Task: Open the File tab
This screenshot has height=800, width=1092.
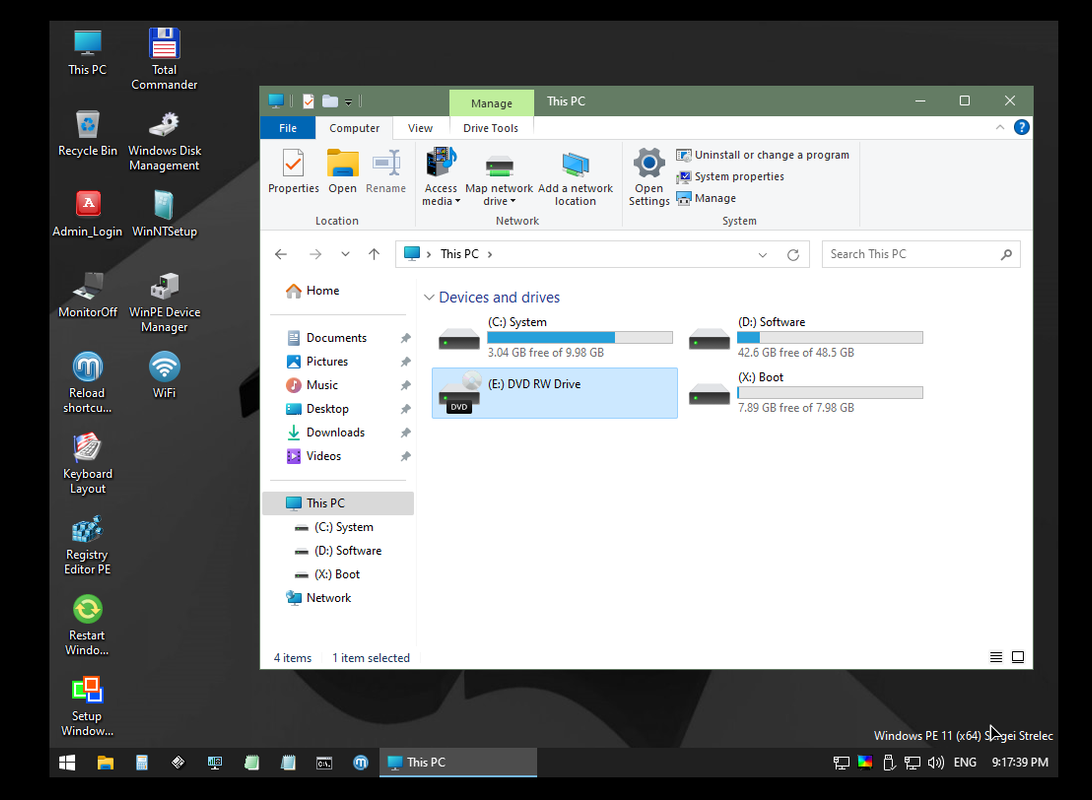Action: click(x=288, y=128)
